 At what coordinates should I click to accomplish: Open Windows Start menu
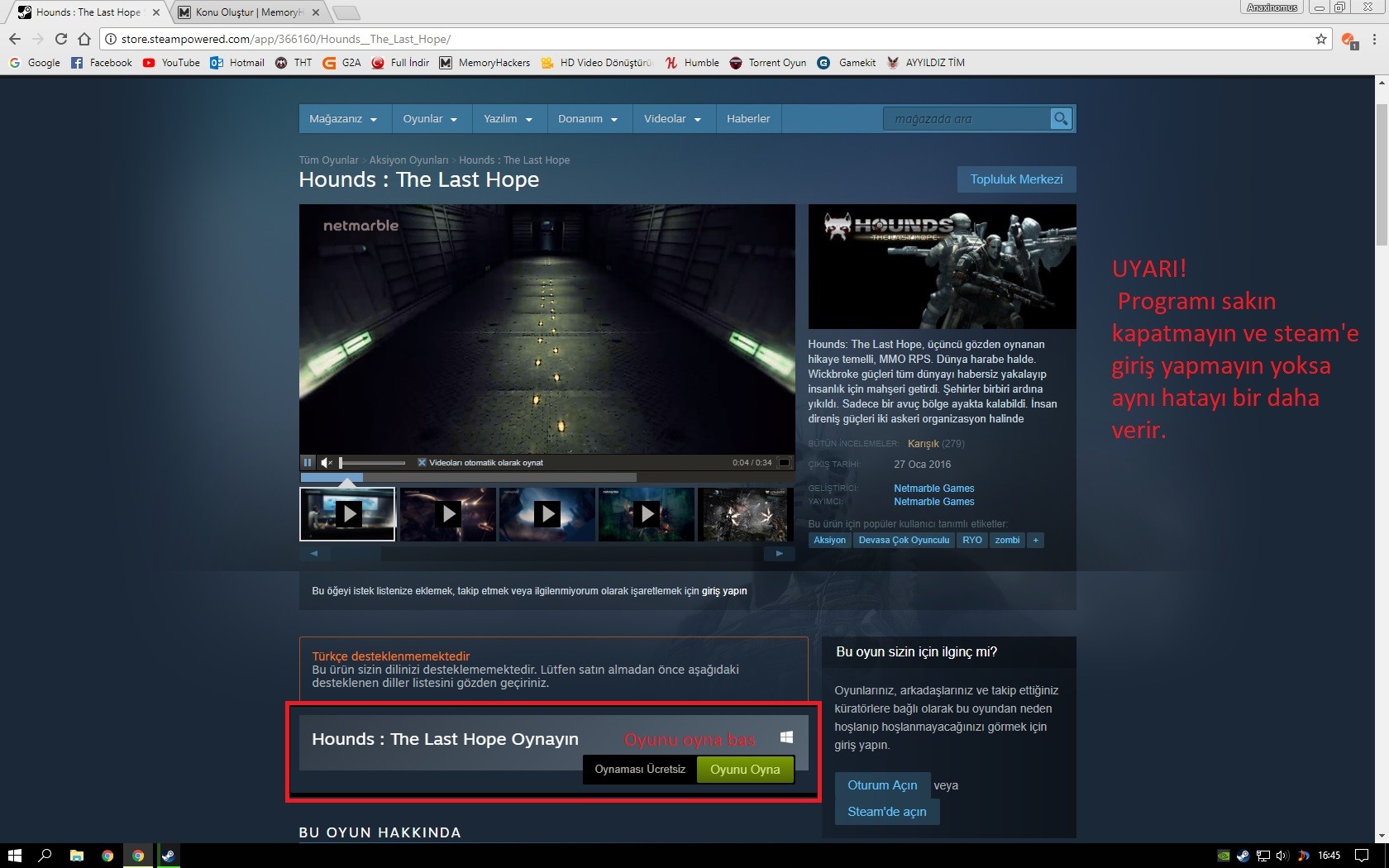click(14, 856)
